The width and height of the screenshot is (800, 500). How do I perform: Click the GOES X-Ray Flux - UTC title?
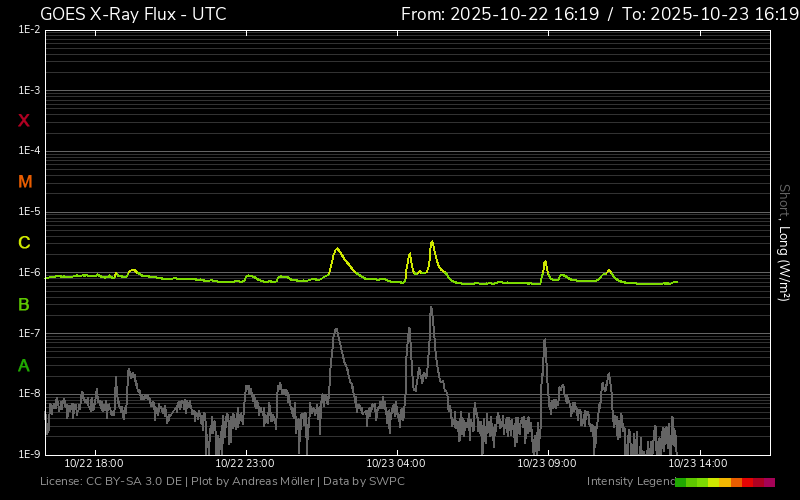(133, 14)
